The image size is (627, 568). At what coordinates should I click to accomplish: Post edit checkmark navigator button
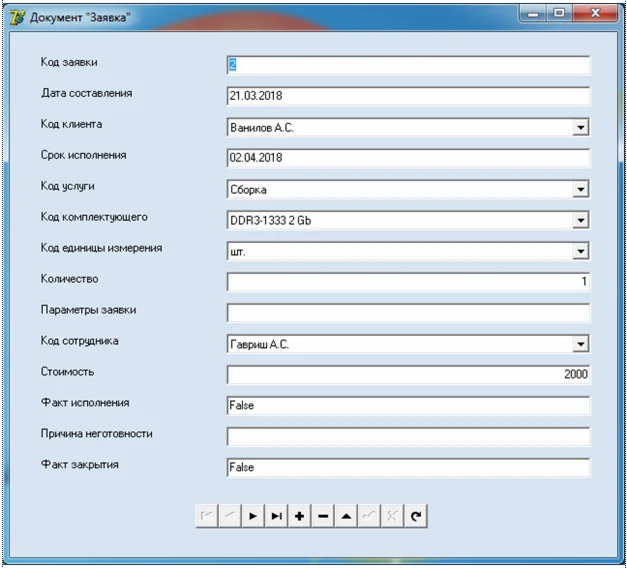369,516
